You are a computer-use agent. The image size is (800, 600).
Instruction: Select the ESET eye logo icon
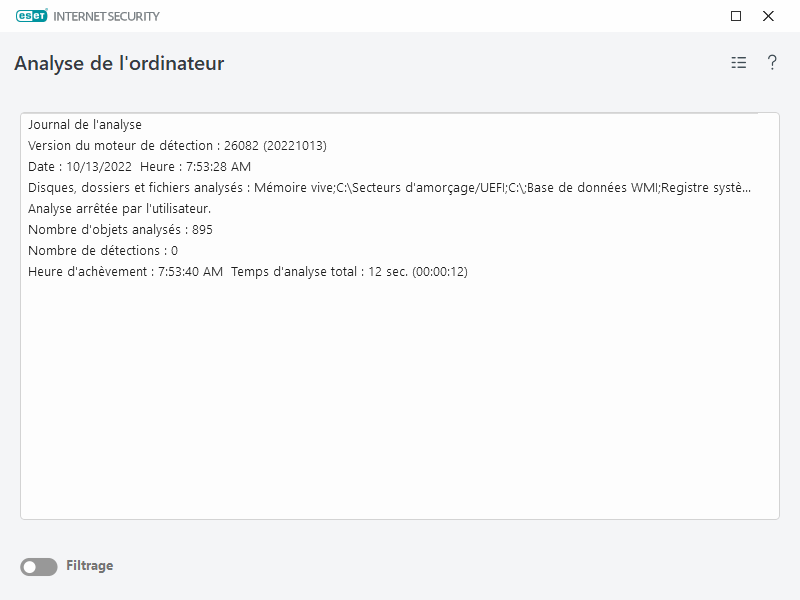tap(31, 16)
